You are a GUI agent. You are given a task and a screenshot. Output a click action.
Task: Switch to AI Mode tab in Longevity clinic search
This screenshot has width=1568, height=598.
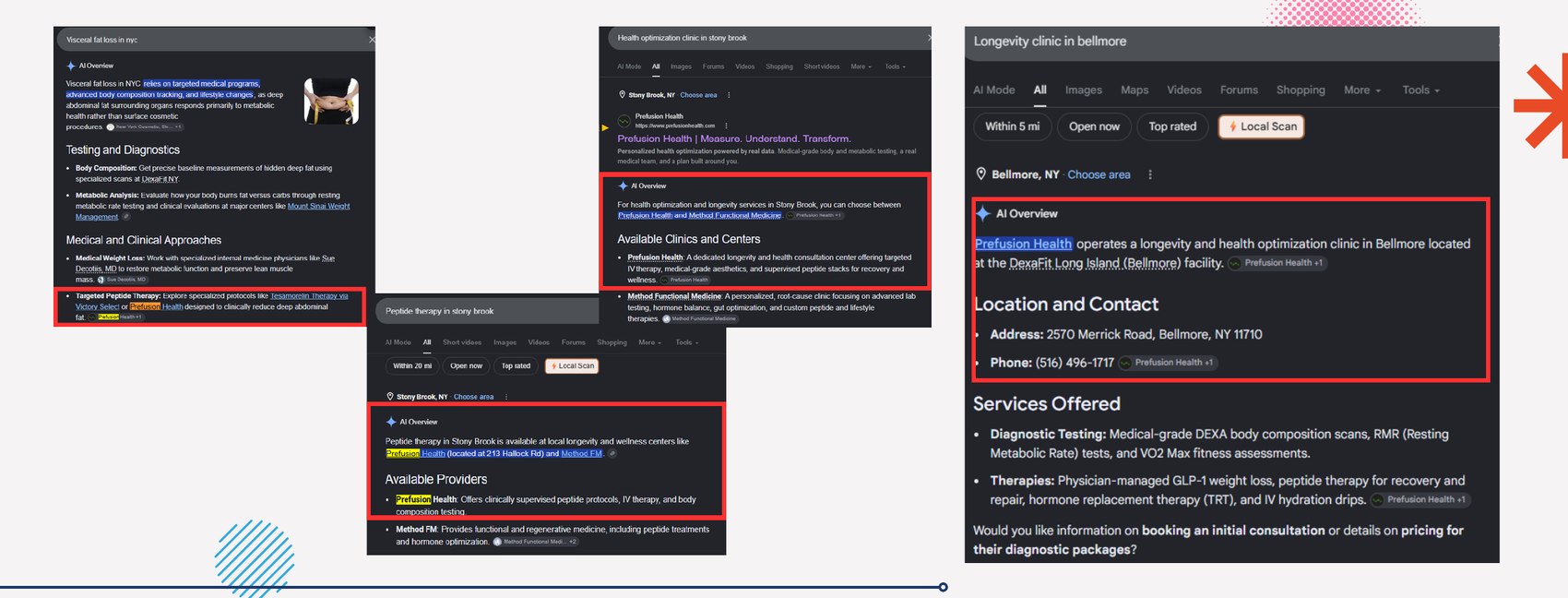[994, 90]
